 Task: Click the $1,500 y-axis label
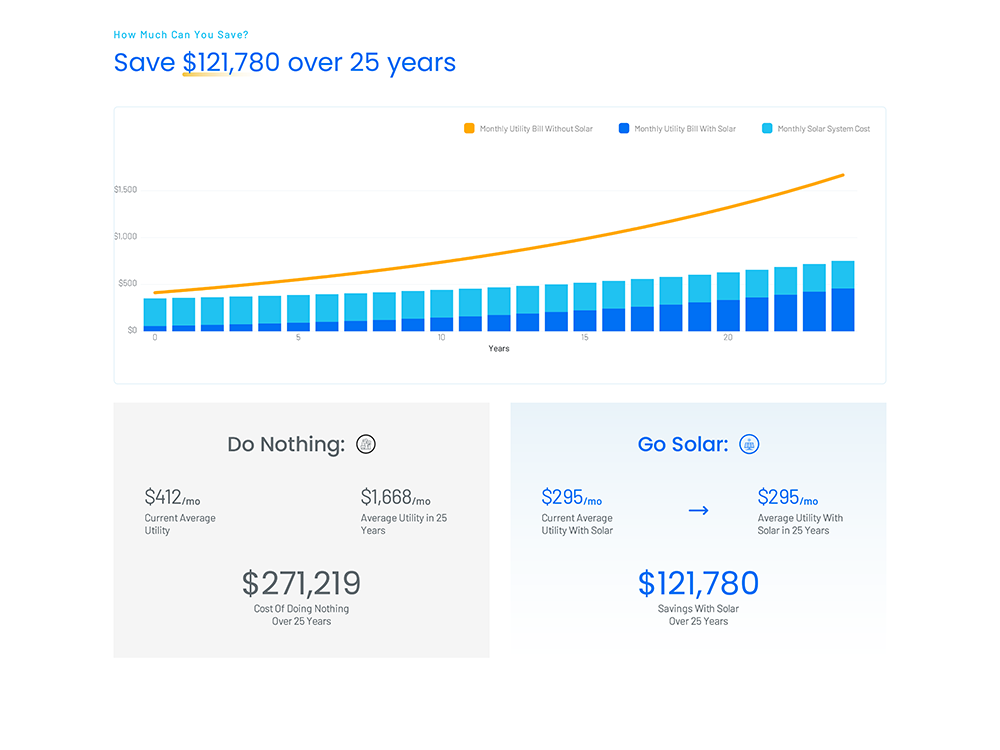coord(125,189)
